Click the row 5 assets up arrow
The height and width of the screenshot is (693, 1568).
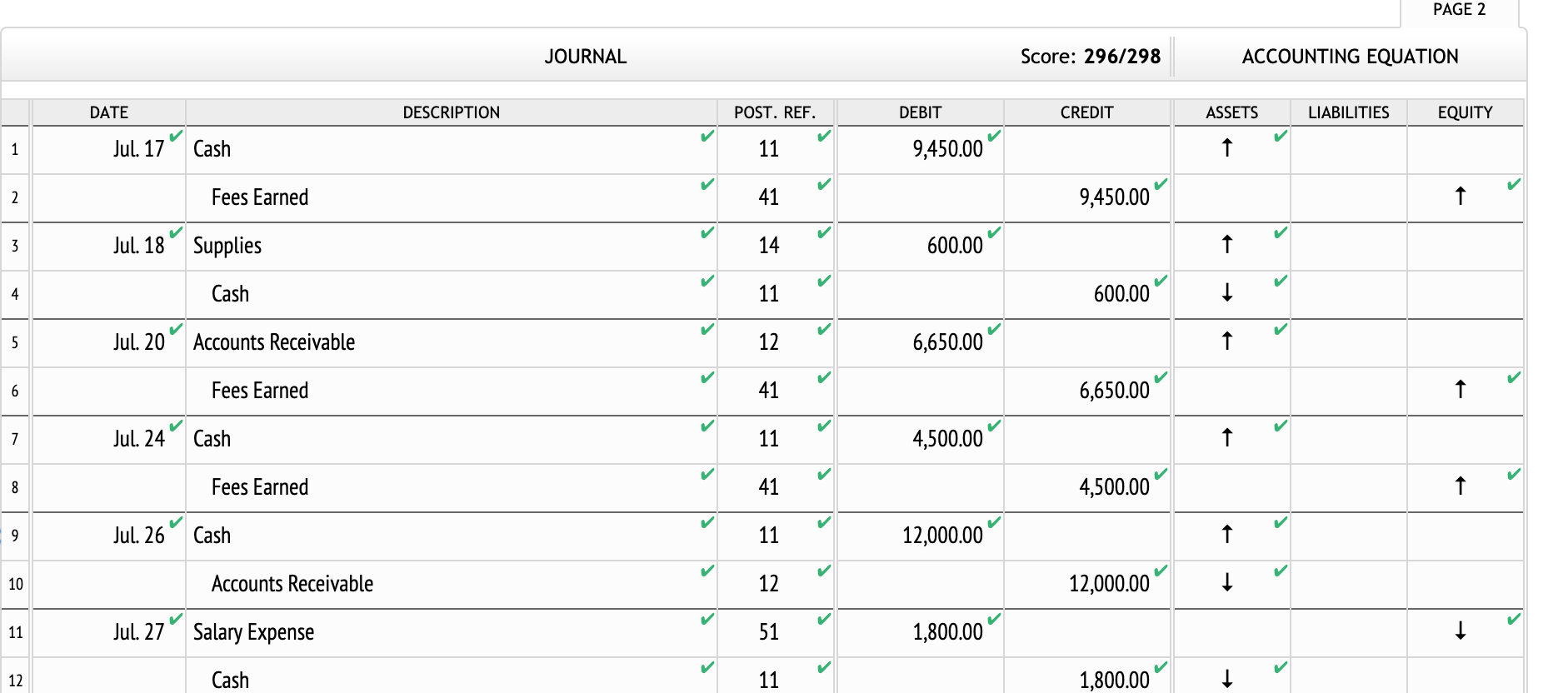(x=1226, y=342)
